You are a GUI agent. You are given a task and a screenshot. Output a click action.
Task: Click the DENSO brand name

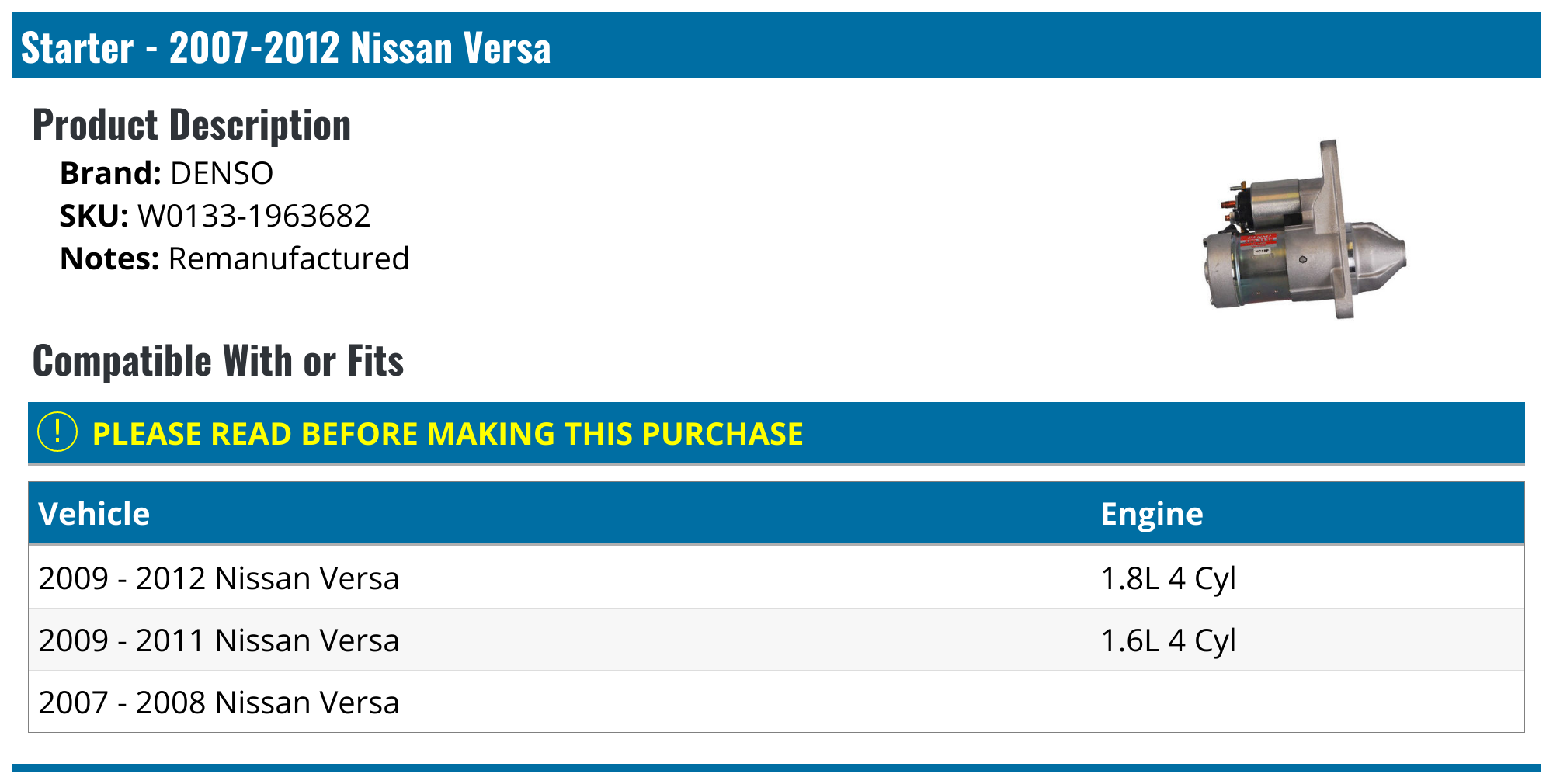(221, 173)
